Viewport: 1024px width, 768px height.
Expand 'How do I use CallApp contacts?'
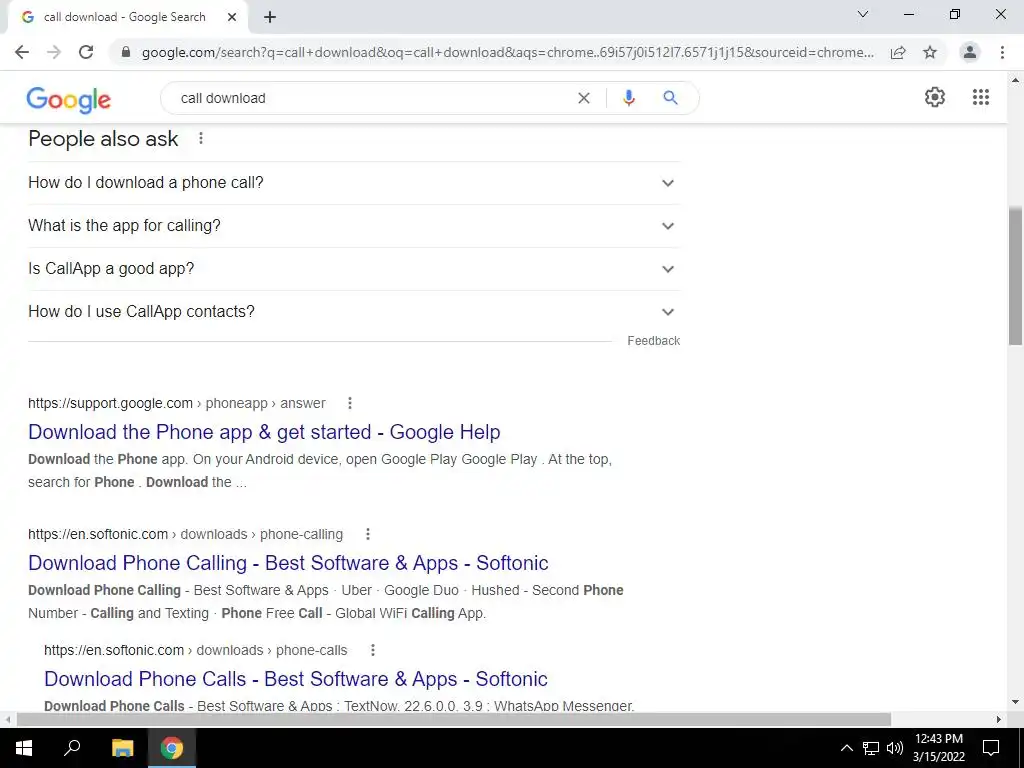(354, 312)
